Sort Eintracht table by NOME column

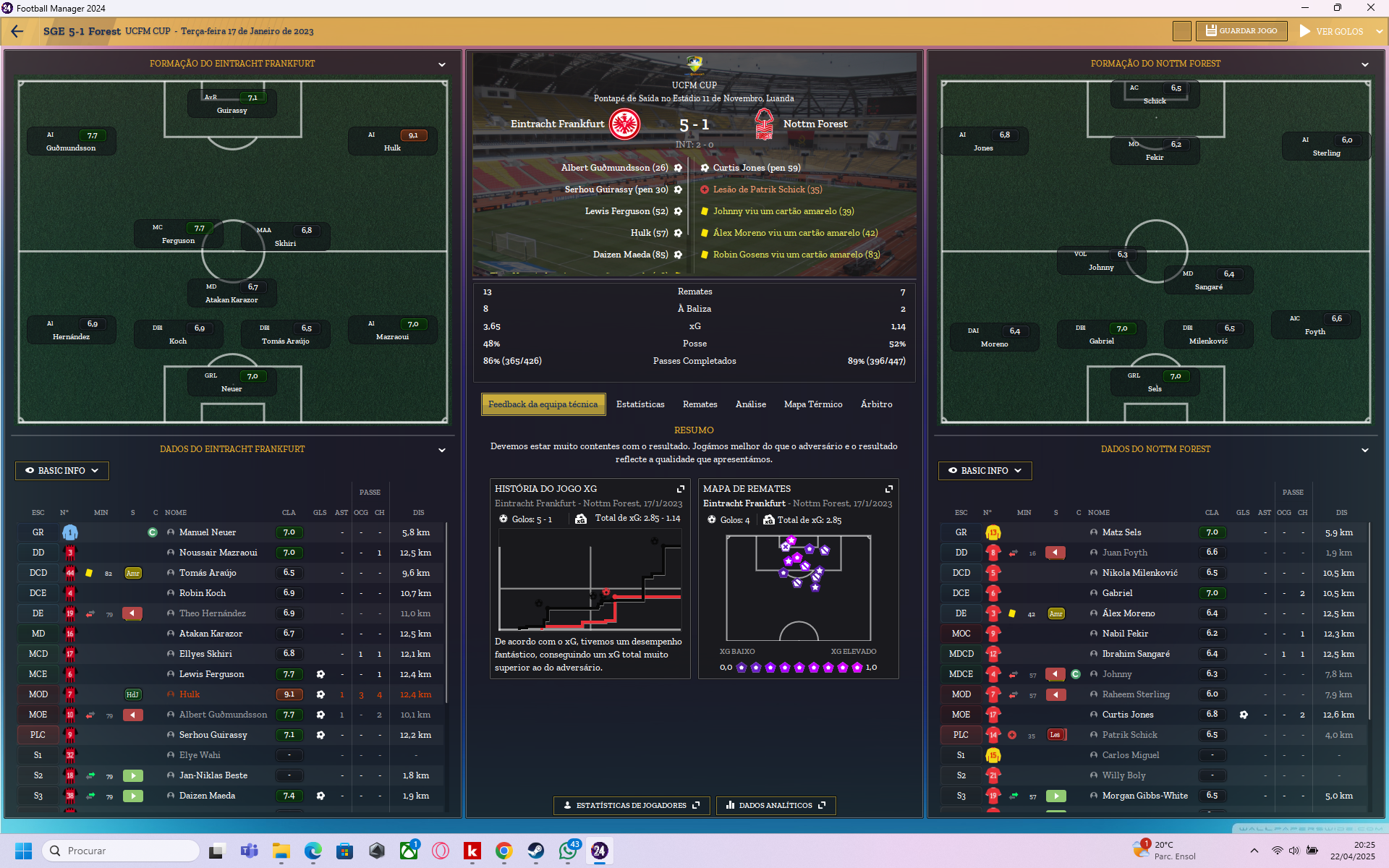(176, 512)
